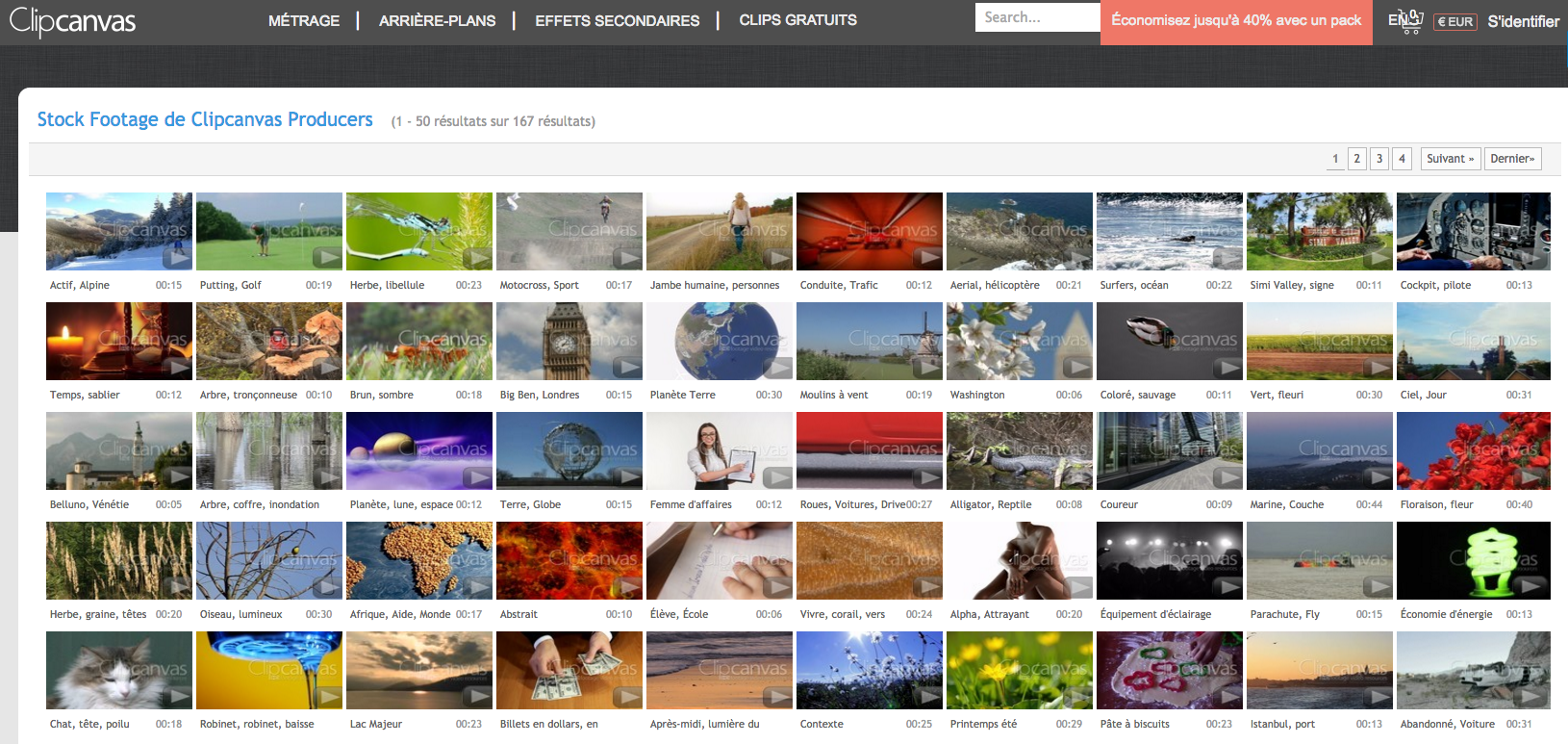Click the Brun, sombre caption
This screenshot has width=1568, height=744.
[x=382, y=395]
